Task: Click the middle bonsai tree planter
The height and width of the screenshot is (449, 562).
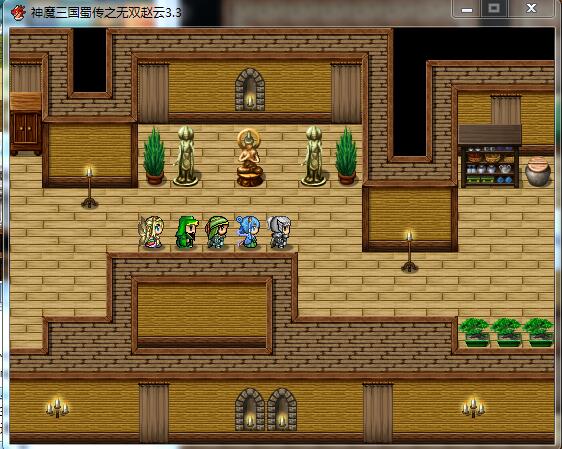Action: click(x=507, y=332)
